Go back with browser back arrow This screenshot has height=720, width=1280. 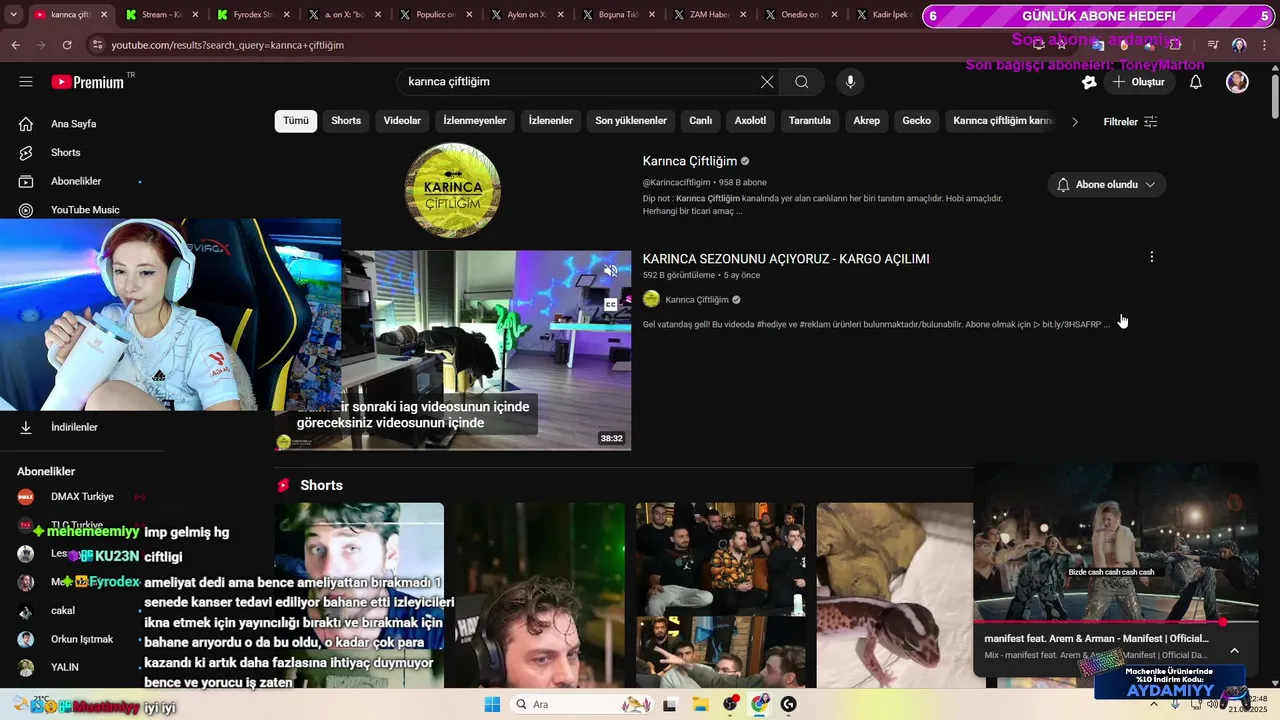click(15, 45)
